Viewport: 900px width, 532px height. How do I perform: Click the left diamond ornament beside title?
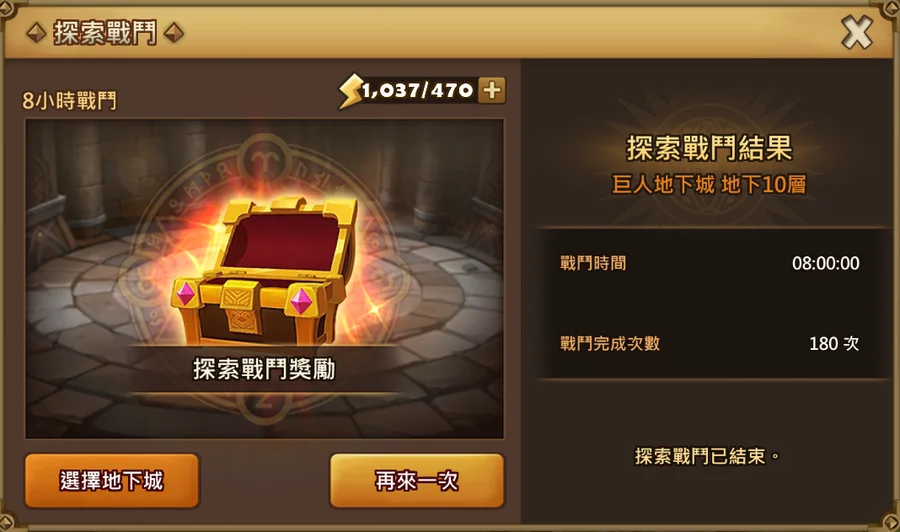[36, 33]
